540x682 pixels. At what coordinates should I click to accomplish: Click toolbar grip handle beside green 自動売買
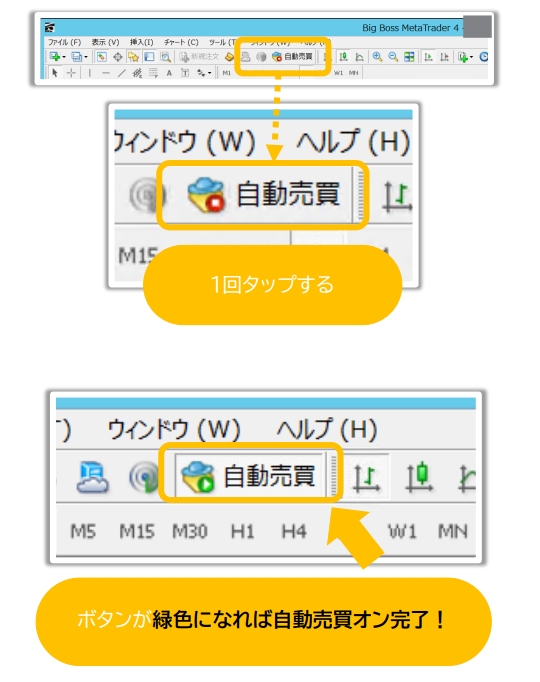(334, 475)
